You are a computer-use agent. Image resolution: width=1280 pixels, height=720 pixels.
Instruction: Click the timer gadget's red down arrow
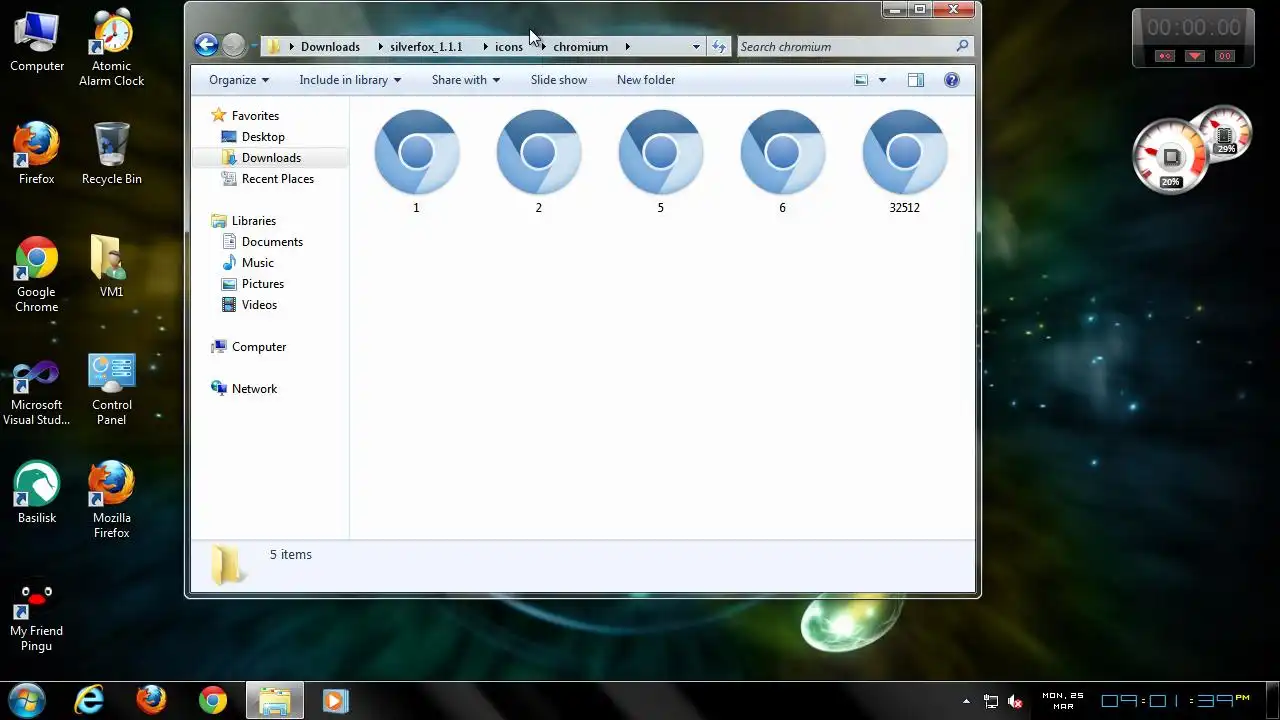(x=1195, y=56)
